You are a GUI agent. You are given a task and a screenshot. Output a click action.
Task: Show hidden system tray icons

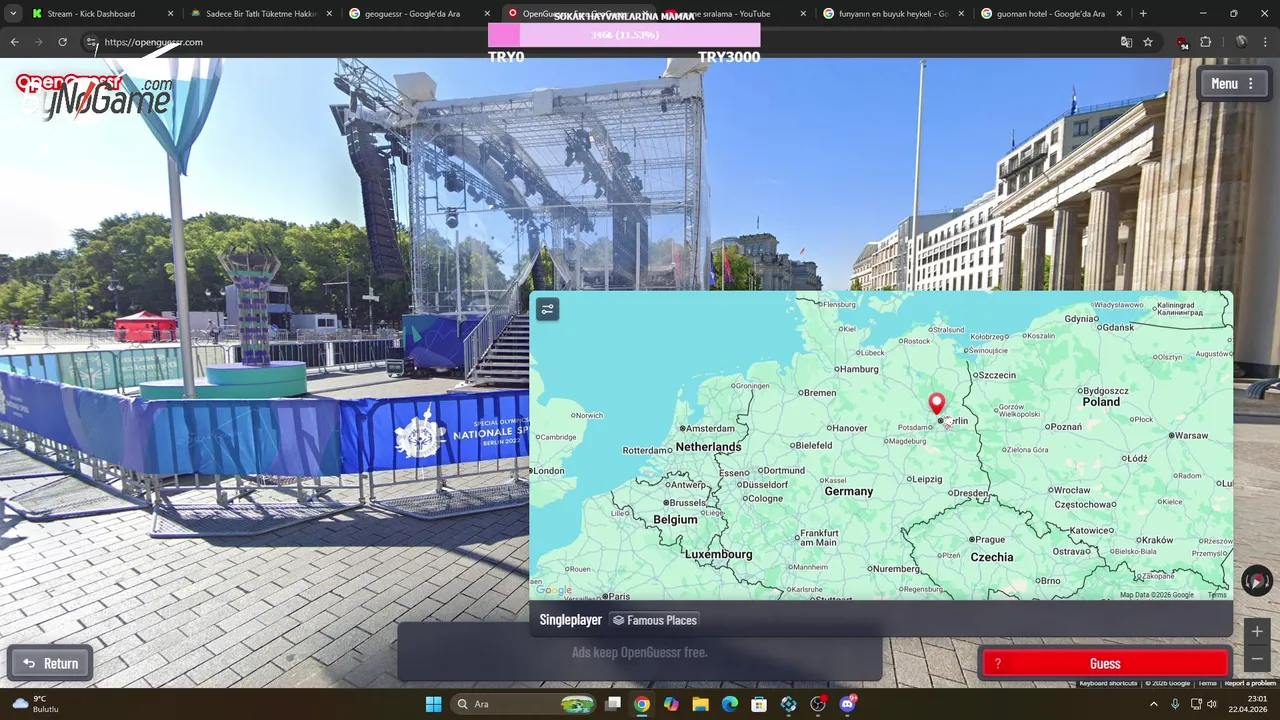[1153, 704]
